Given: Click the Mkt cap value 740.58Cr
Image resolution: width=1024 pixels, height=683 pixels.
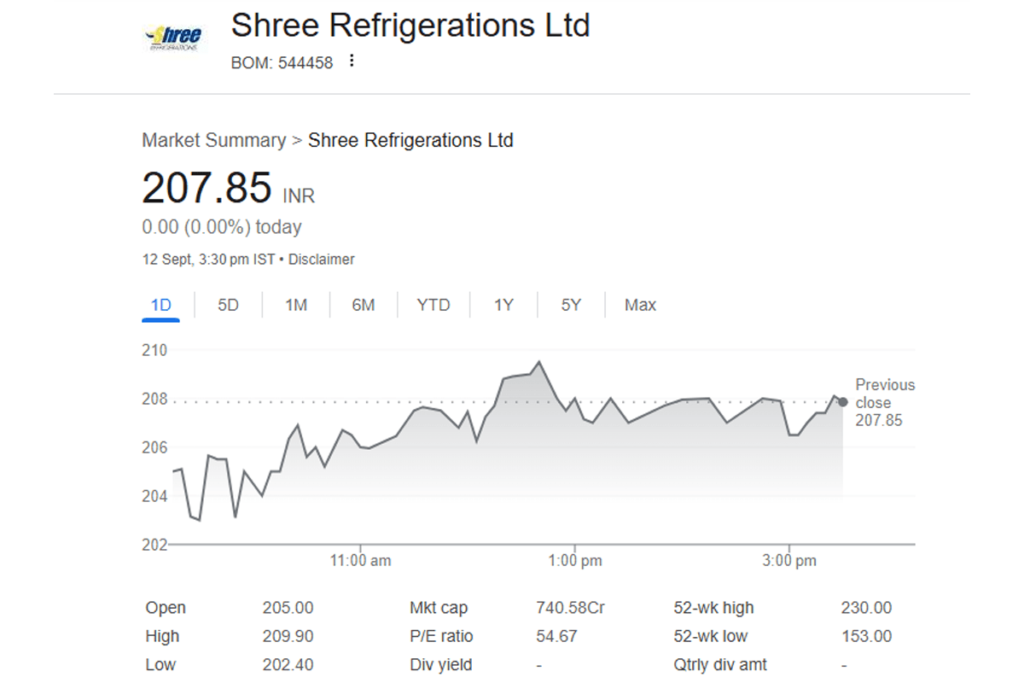Looking at the screenshot, I should click(x=570, y=608).
